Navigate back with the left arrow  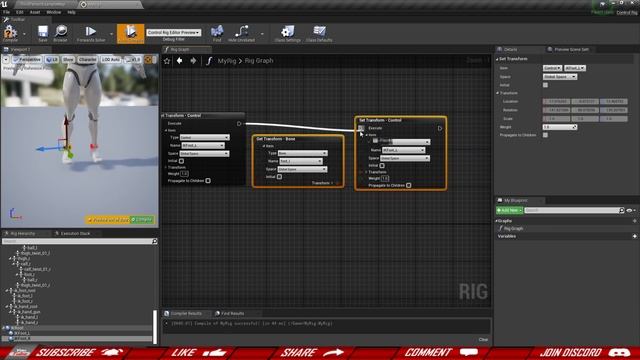click(x=180, y=61)
